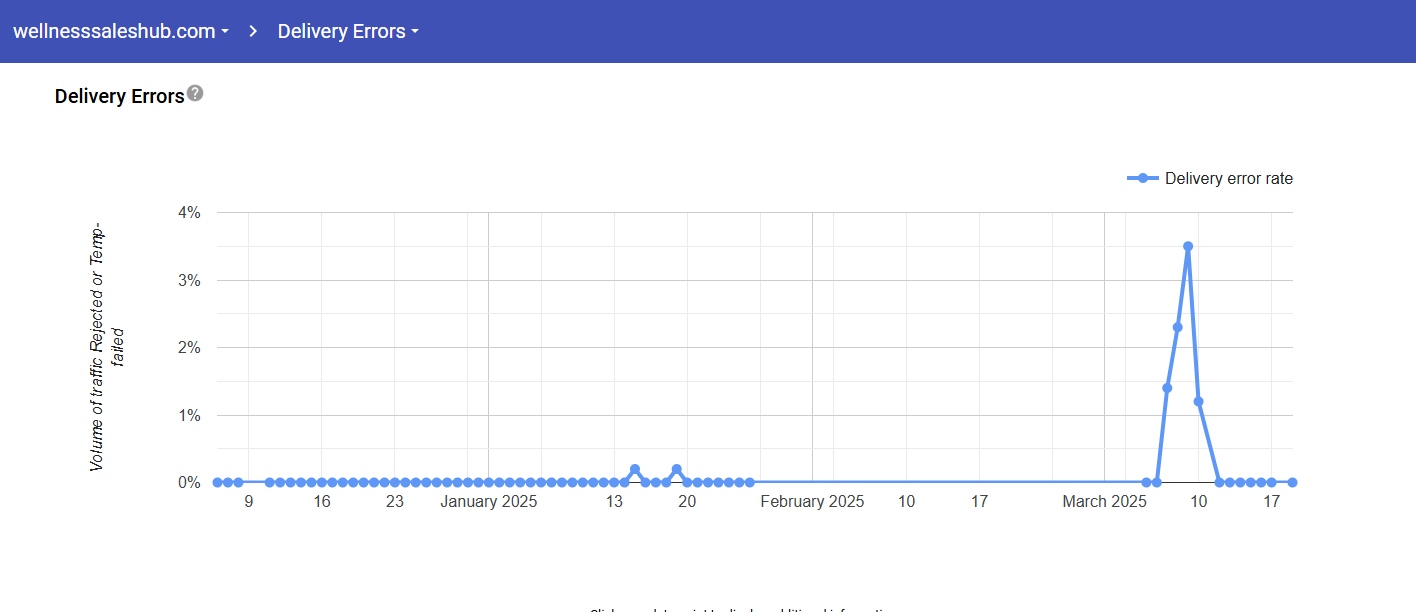Click the breadcrumb chevron separator in the header
This screenshot has width=1416, height=612.
253,31
